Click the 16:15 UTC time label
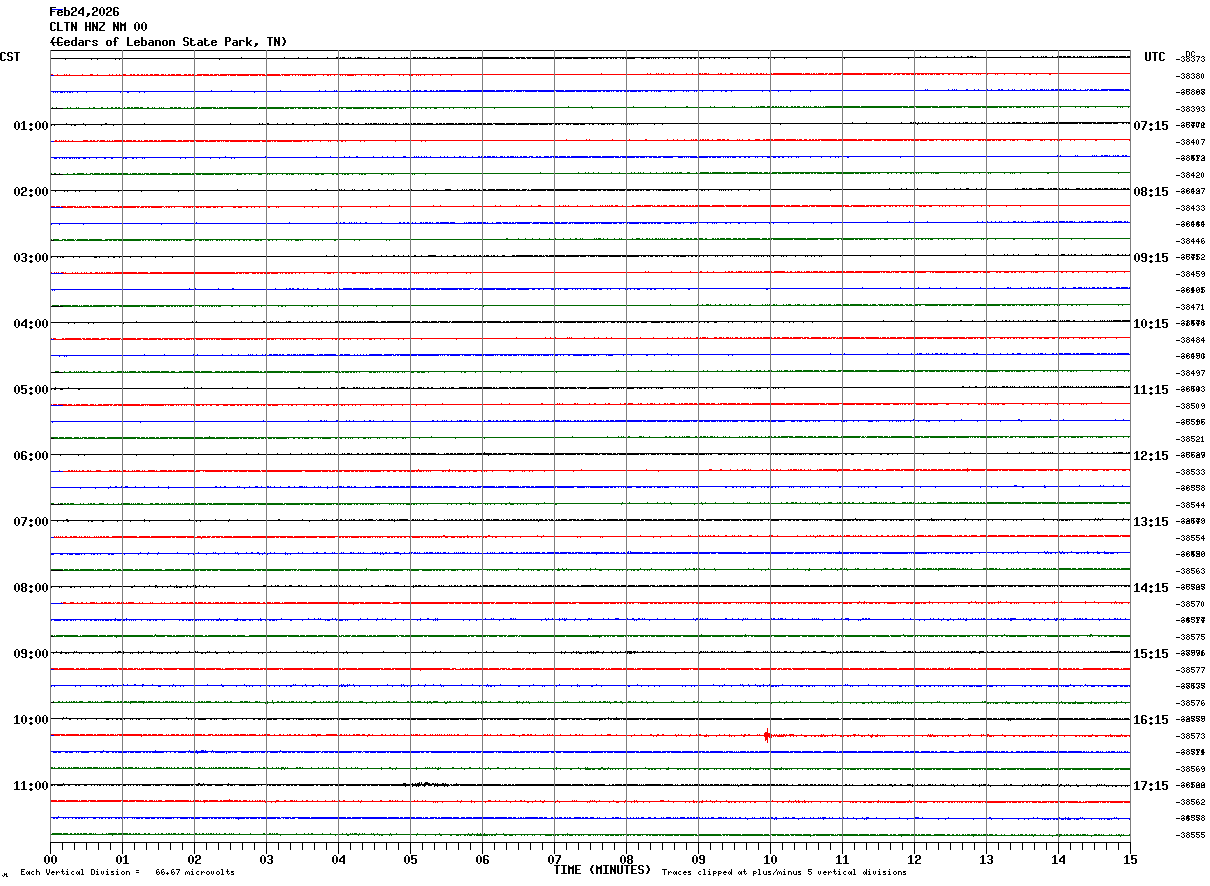 click(x=1151, y=720)
